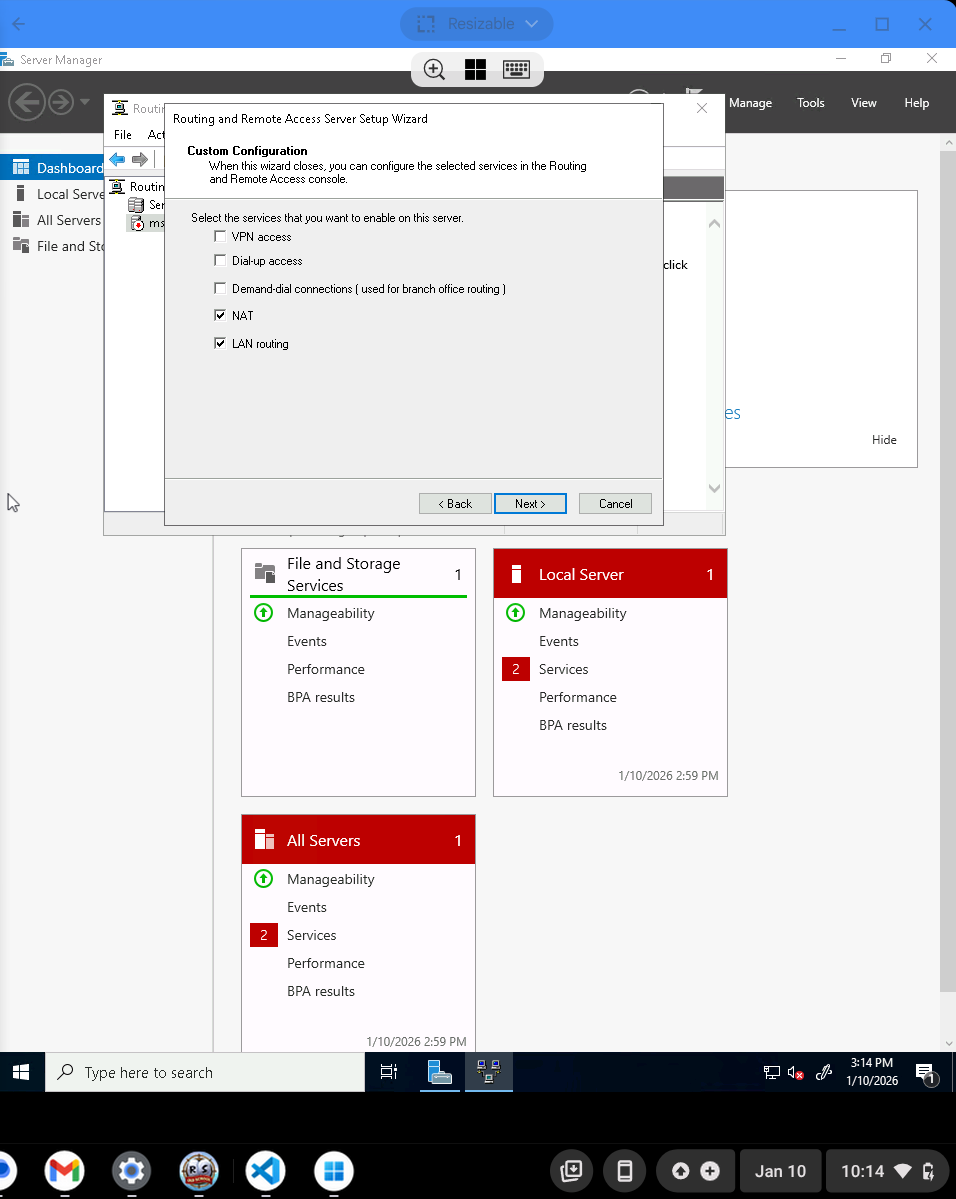Click the magnifier zoom icon in the floating overlay
Screen dimensions: 956x1199
(x=434, y=69)
